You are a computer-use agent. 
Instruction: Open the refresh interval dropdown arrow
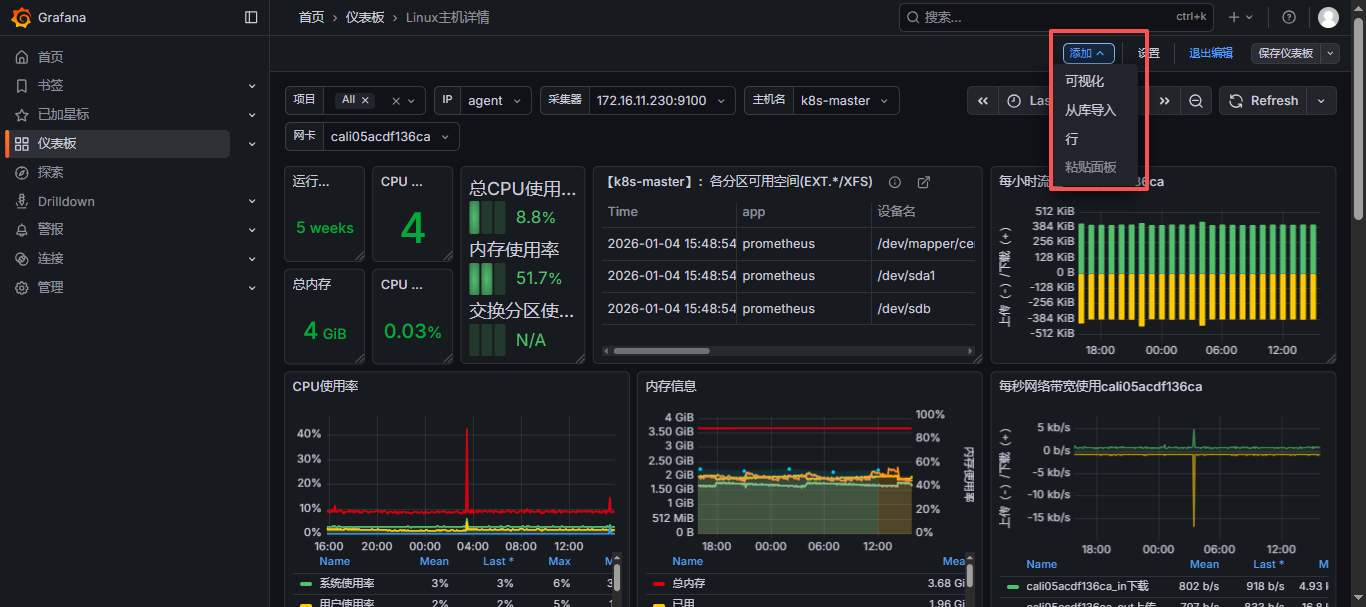pos(1322,100)
